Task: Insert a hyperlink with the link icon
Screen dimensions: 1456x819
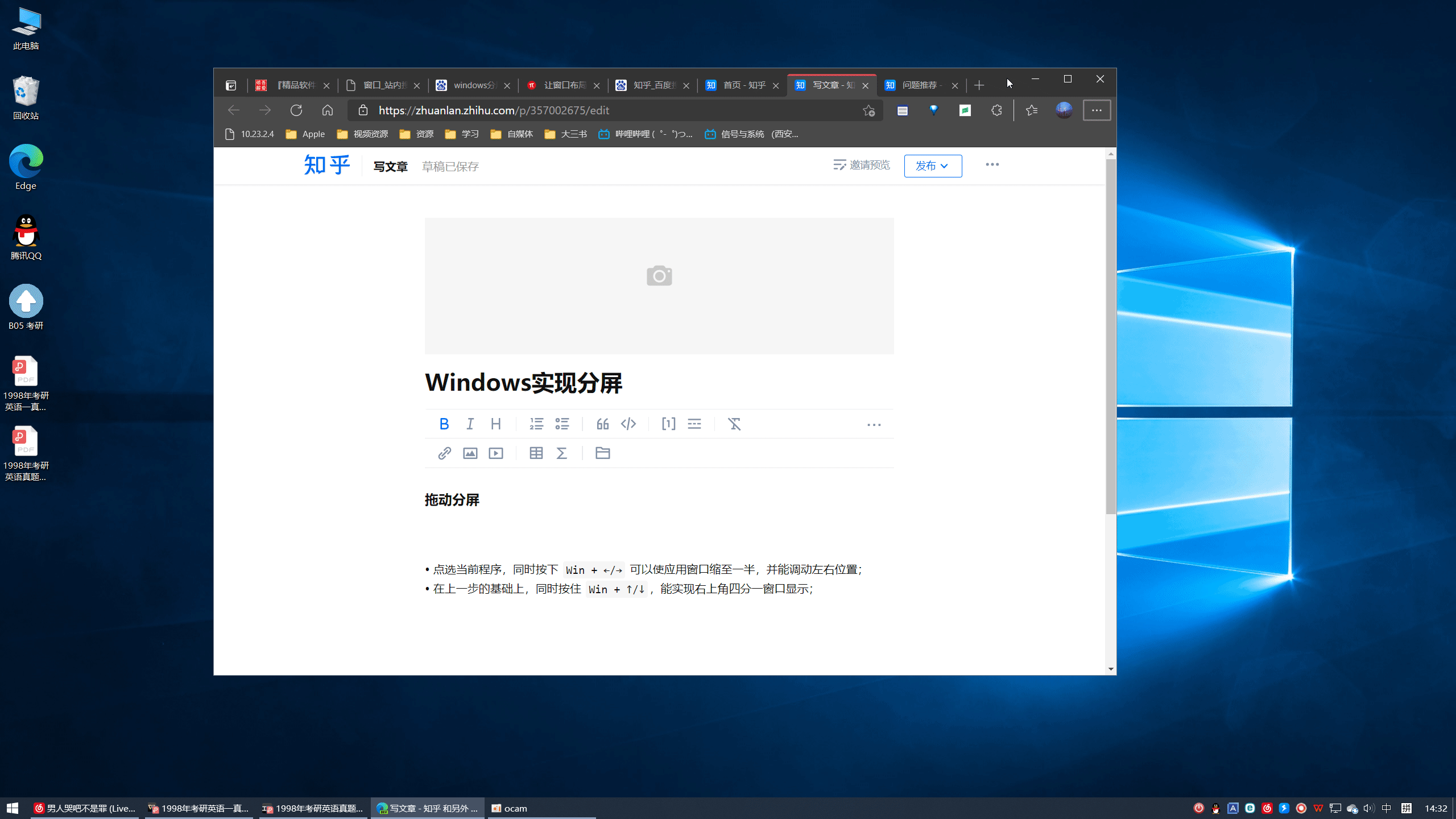Action: point(444,453)
